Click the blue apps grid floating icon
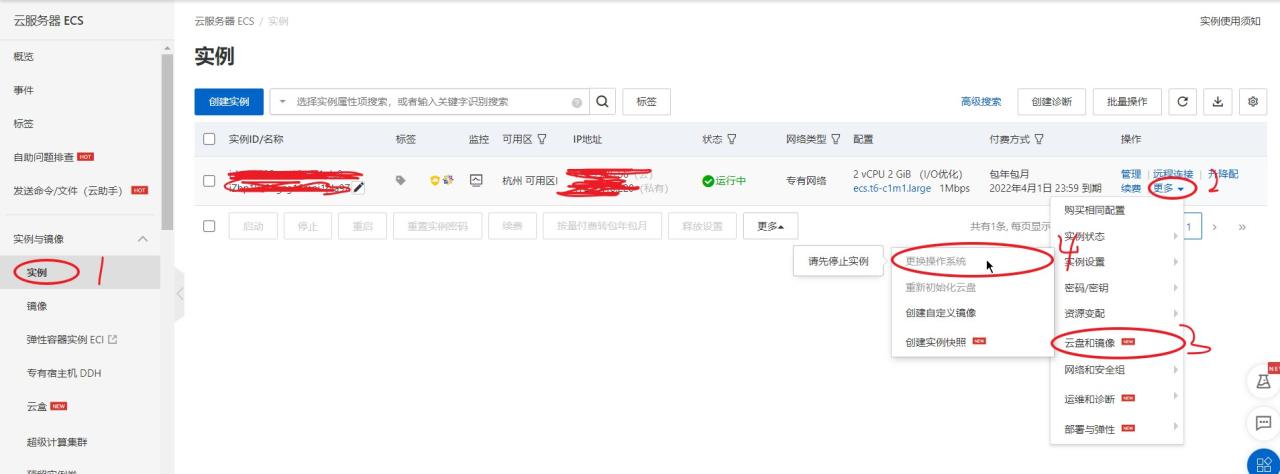 1262,463
